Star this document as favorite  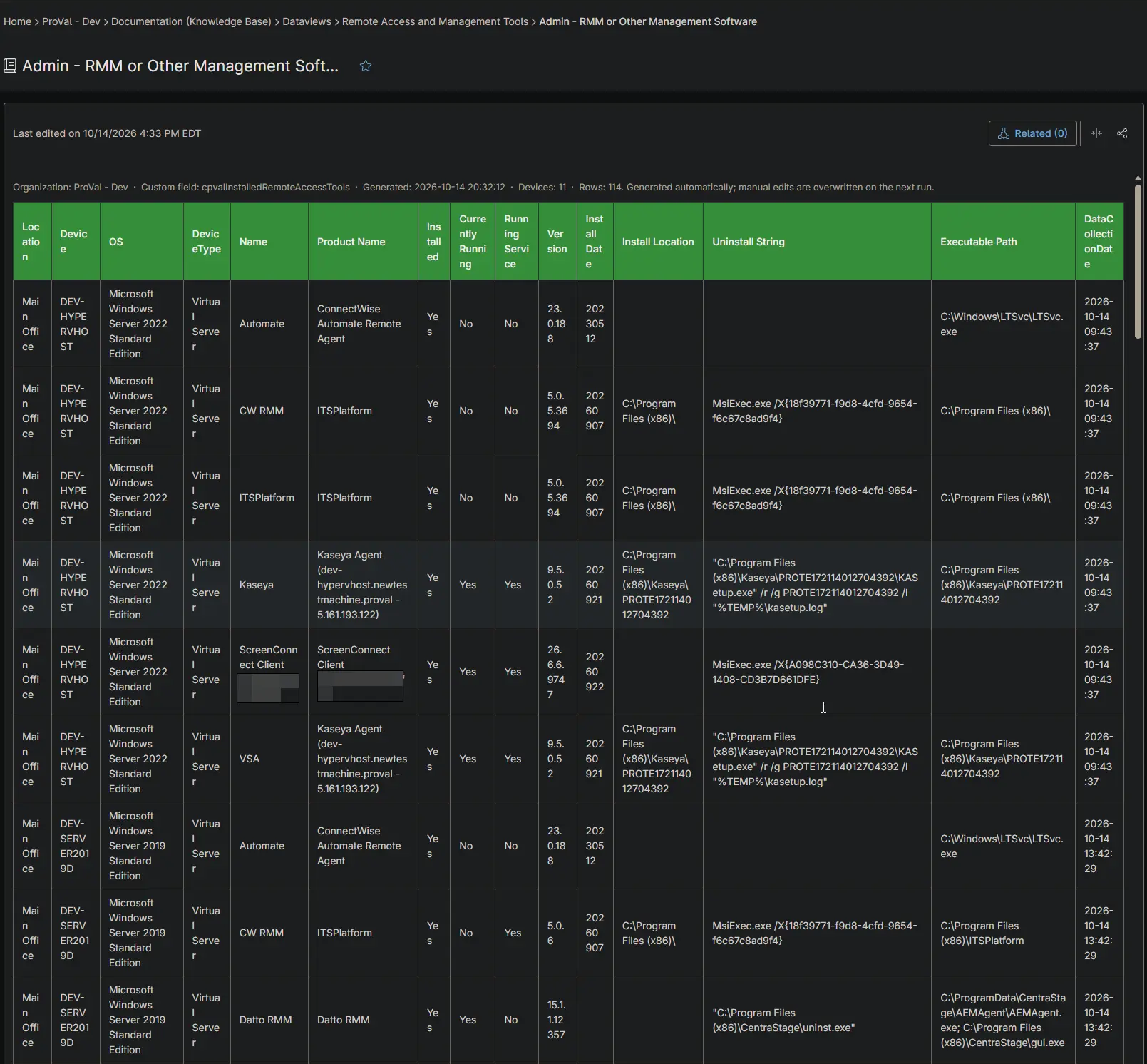pos(366,66)
